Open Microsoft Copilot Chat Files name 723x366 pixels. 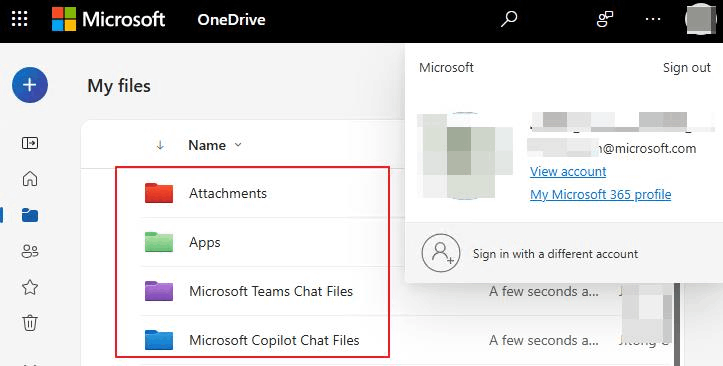(x=274, y=340)
